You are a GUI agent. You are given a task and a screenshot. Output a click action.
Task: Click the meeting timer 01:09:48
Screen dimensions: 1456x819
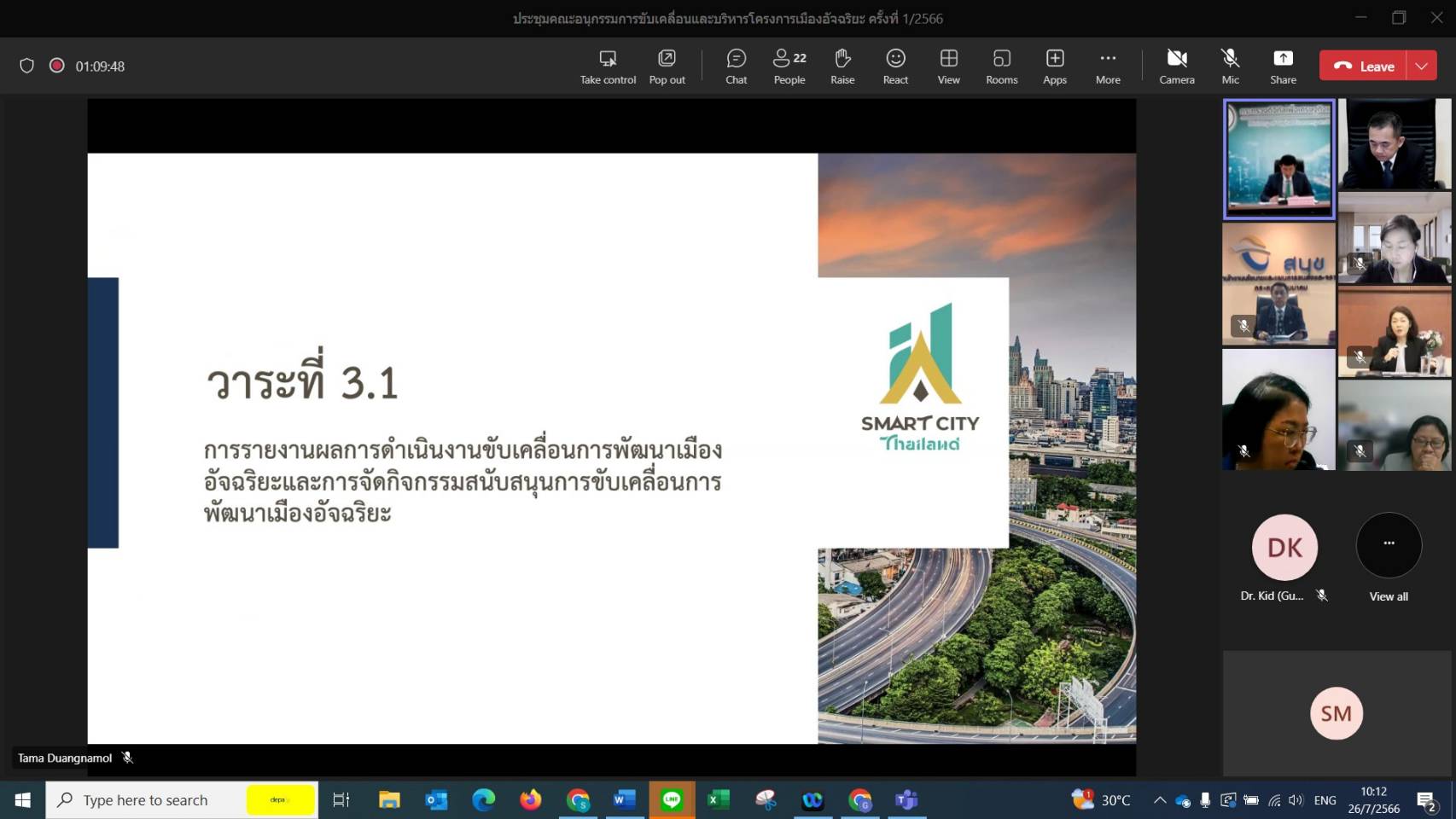tap(100, 67)
